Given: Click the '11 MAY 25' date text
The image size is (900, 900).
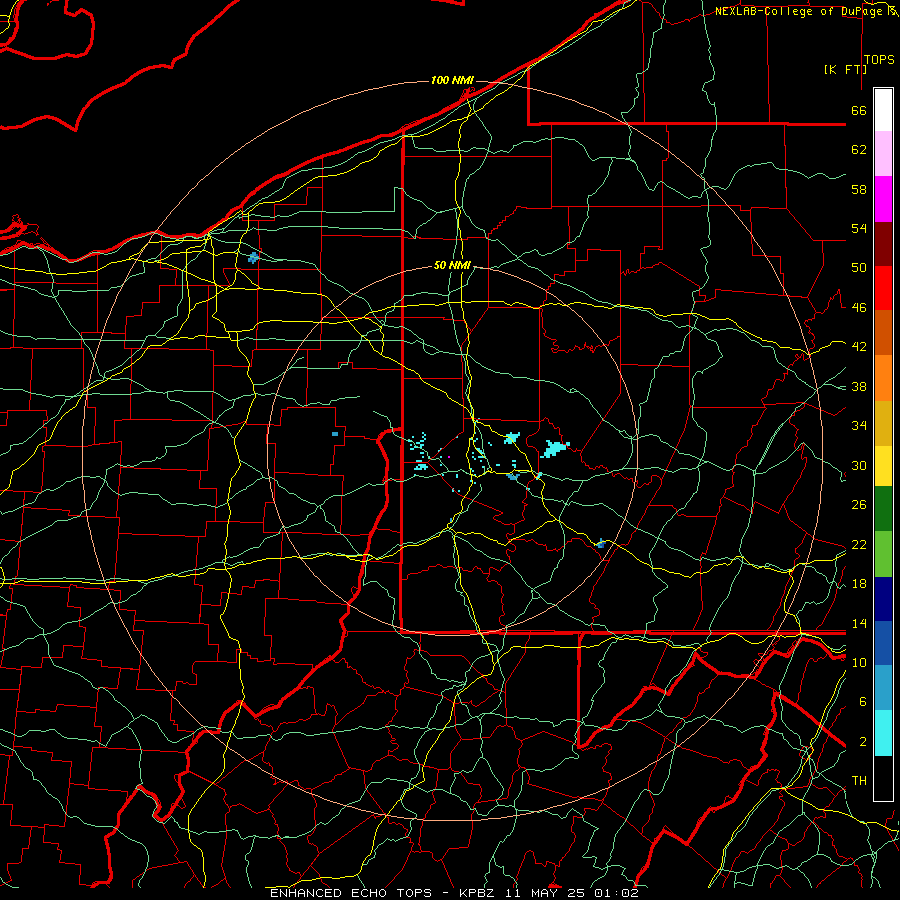Looking at the screenshot, I should point(546,893).
